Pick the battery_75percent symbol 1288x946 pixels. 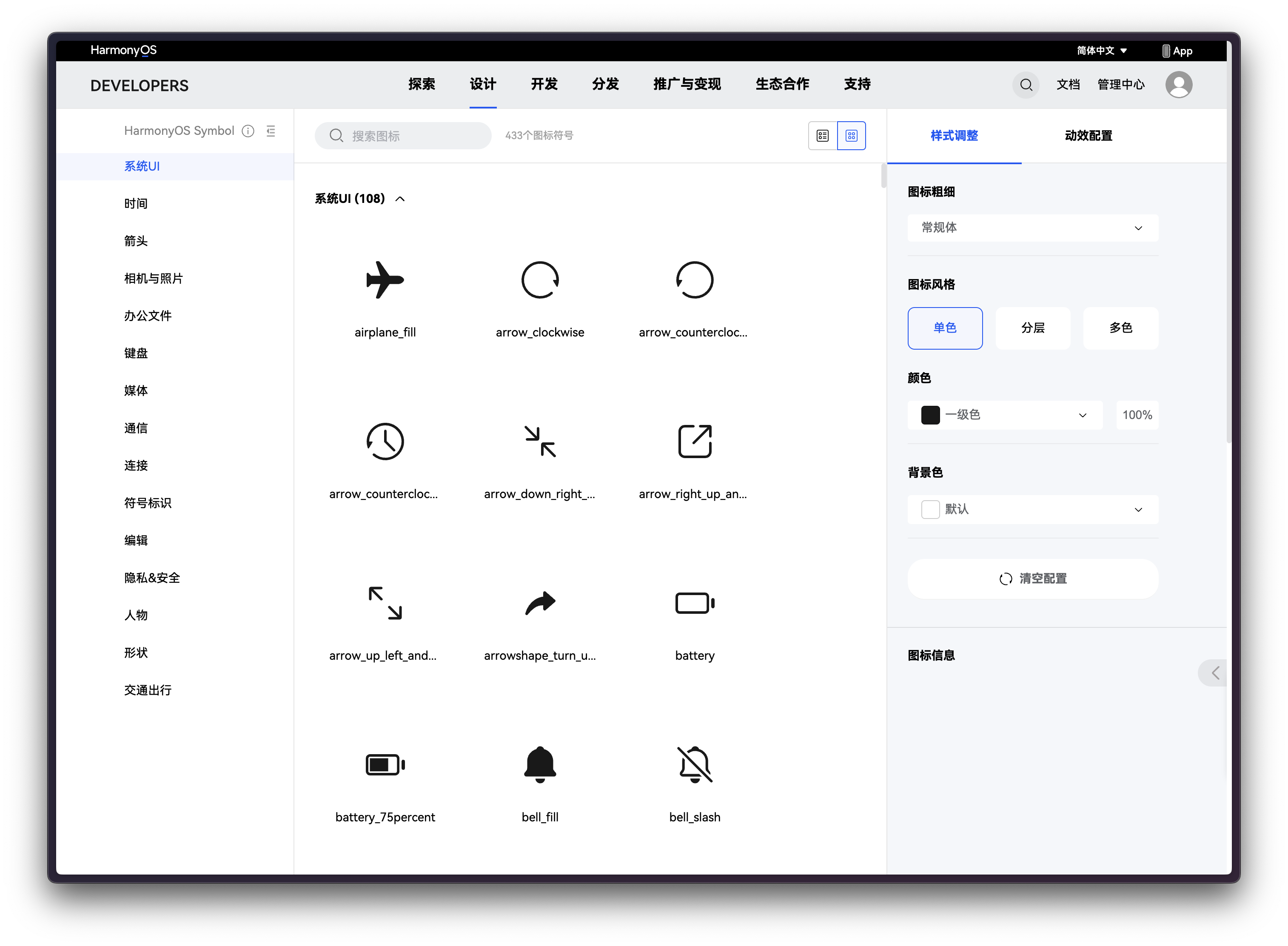(385, 764)
